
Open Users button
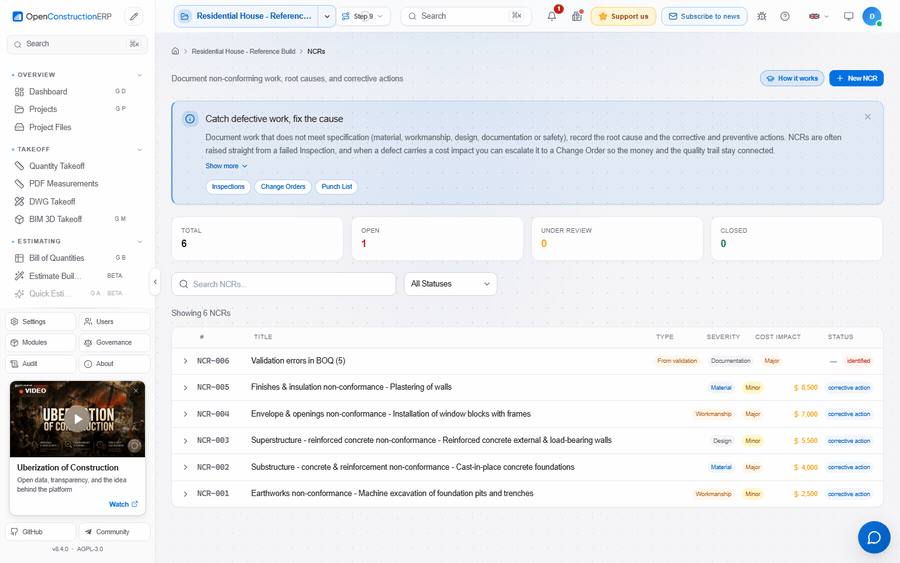pos(114,321)
